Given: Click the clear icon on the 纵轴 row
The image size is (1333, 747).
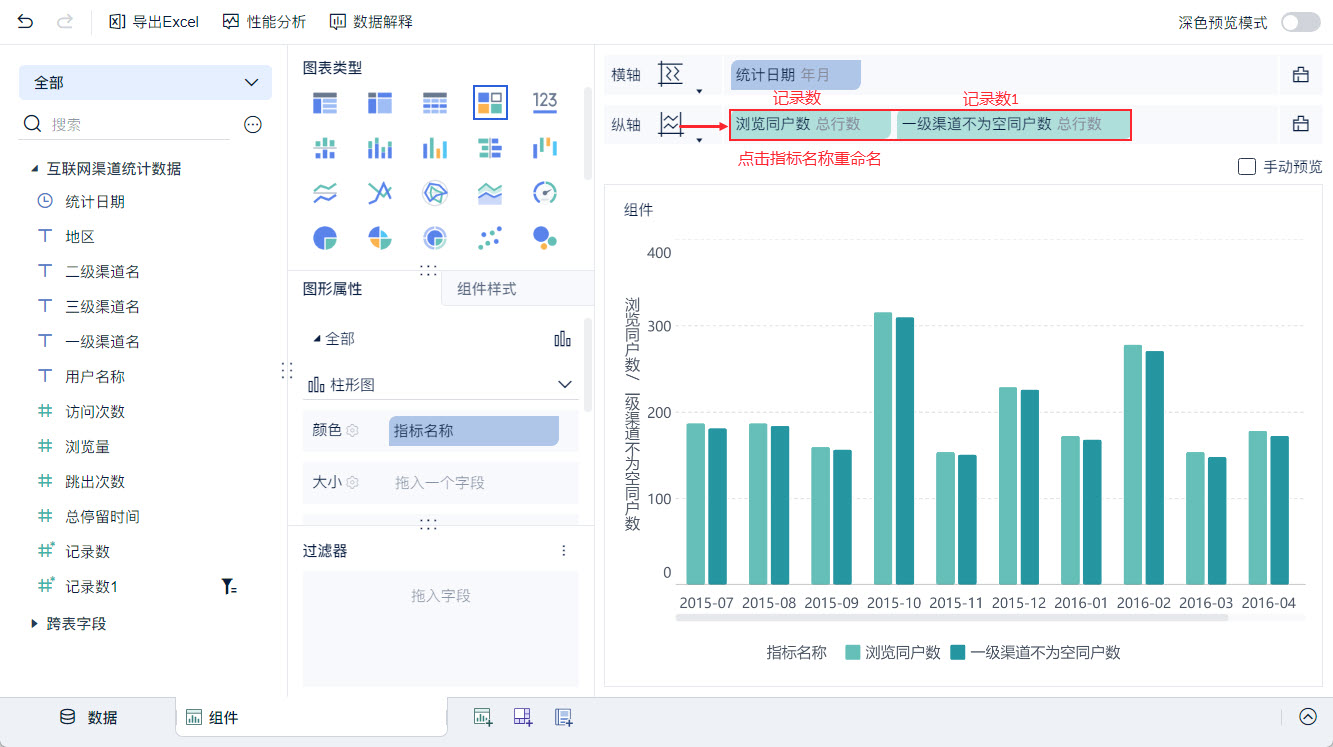Looking at the screenshot, I should (1301, 124).
